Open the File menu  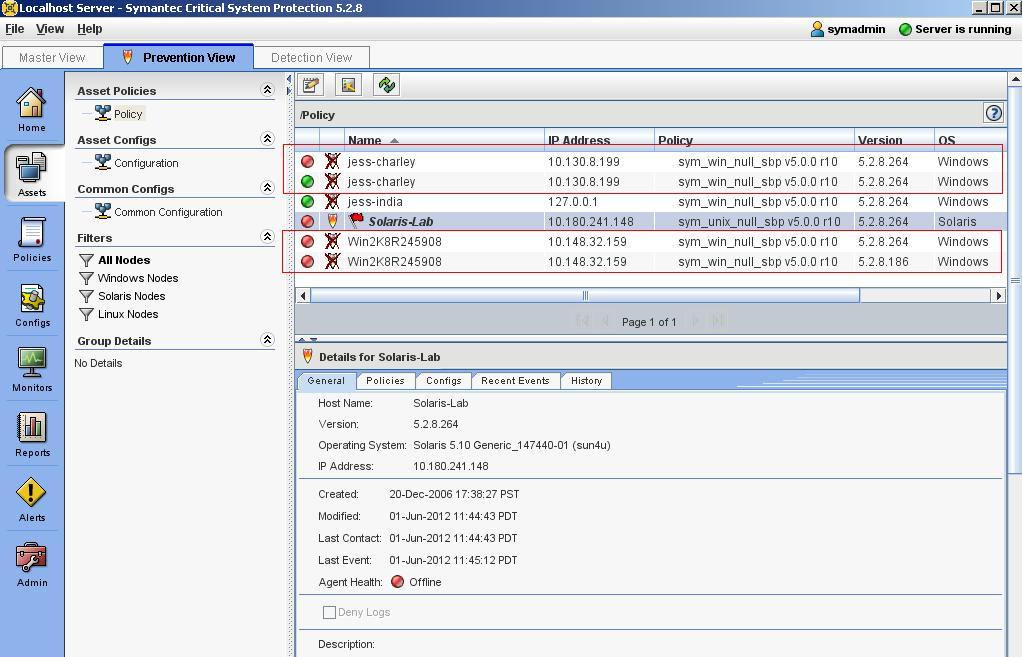point(15,29)
